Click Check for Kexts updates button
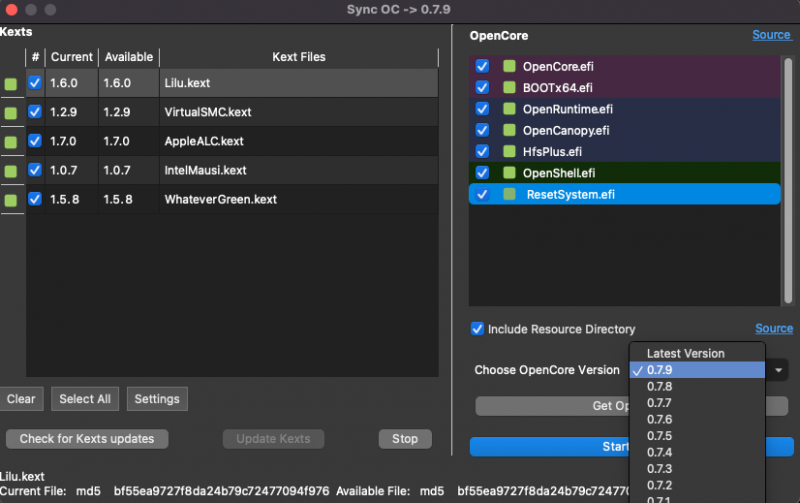800x503 pixels. coord(87,439)
